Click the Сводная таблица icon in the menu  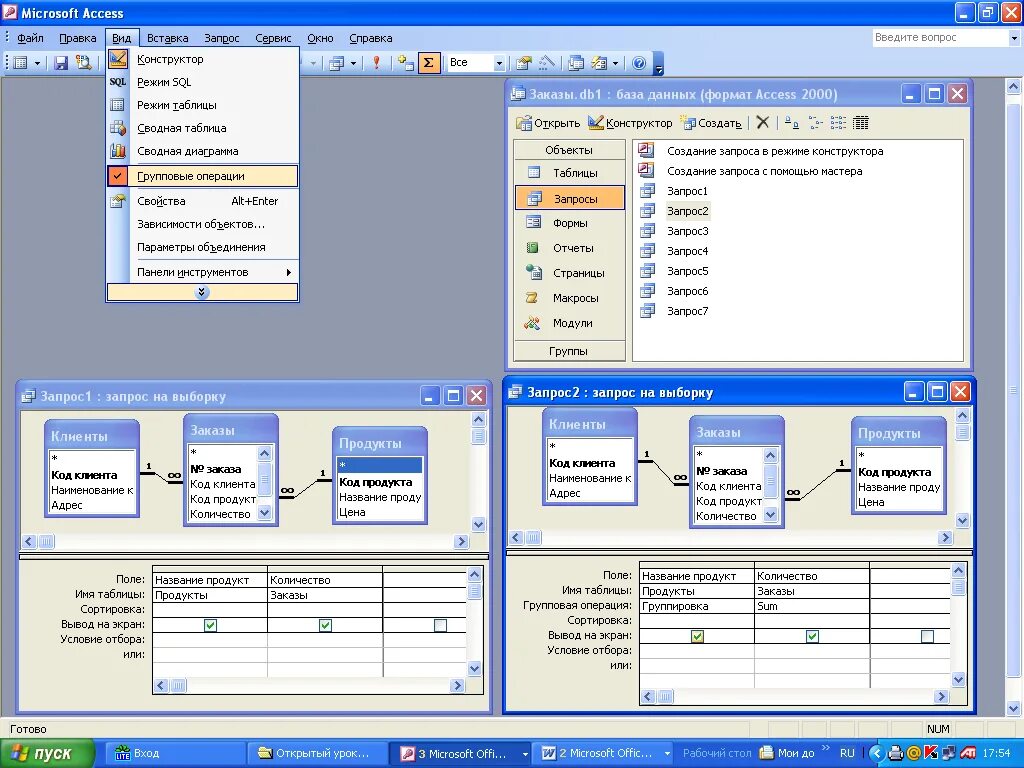coord(118,128)
